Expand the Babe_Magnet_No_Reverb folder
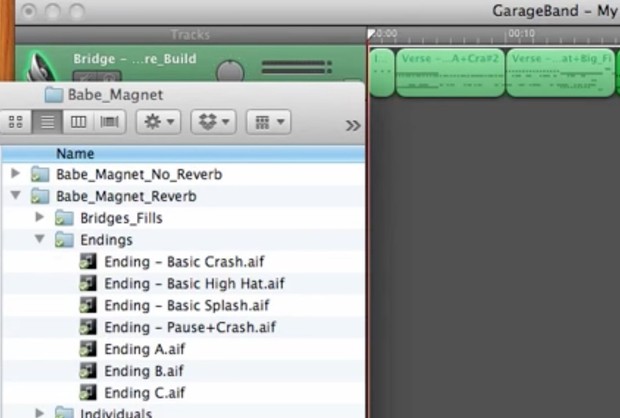This screenshot has width=620, height=418. (15, 173)
